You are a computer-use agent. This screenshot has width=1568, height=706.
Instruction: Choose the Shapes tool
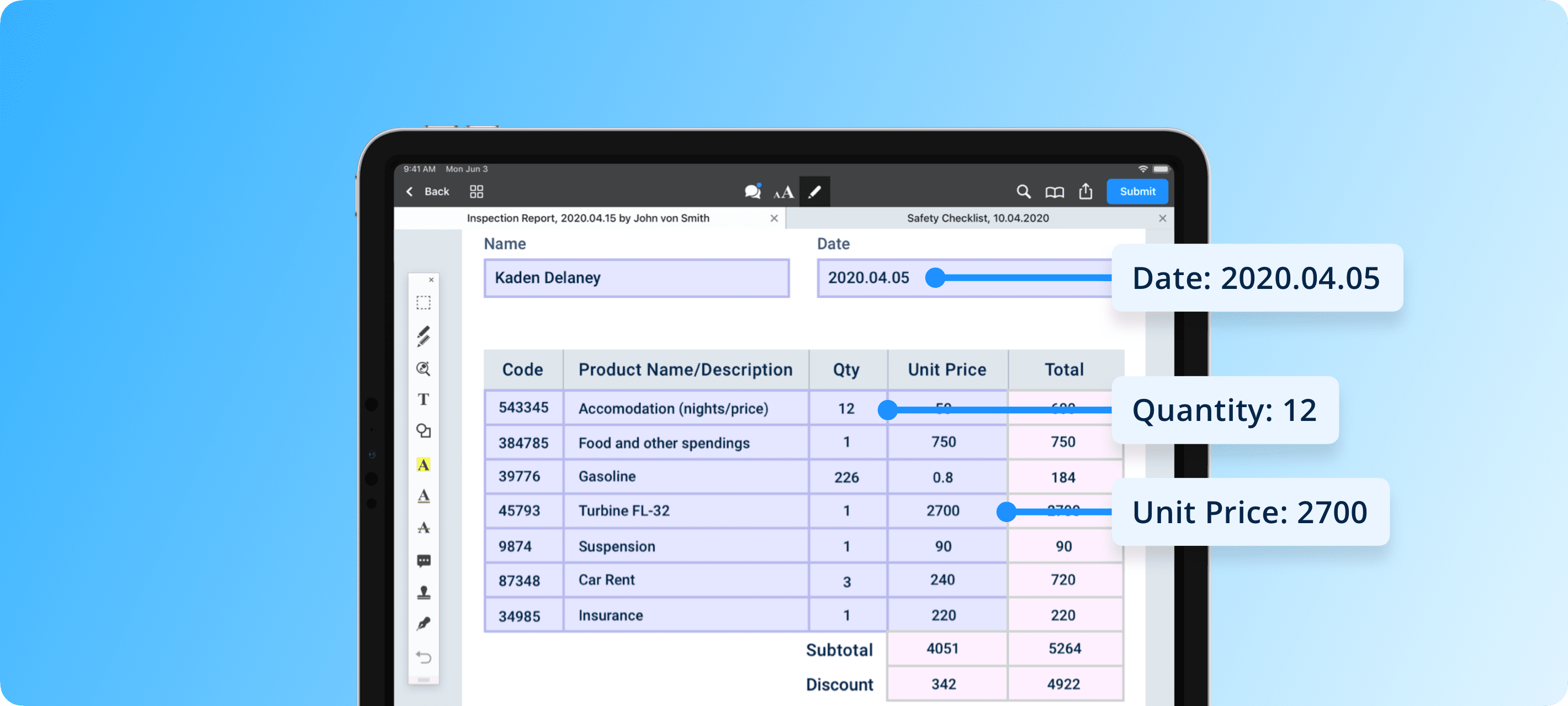coord(423,431)
